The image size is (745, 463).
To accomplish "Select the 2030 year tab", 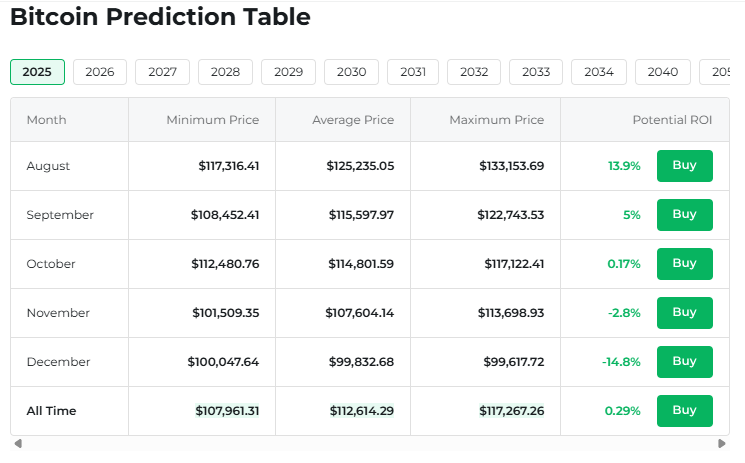I will click(351, 72).
